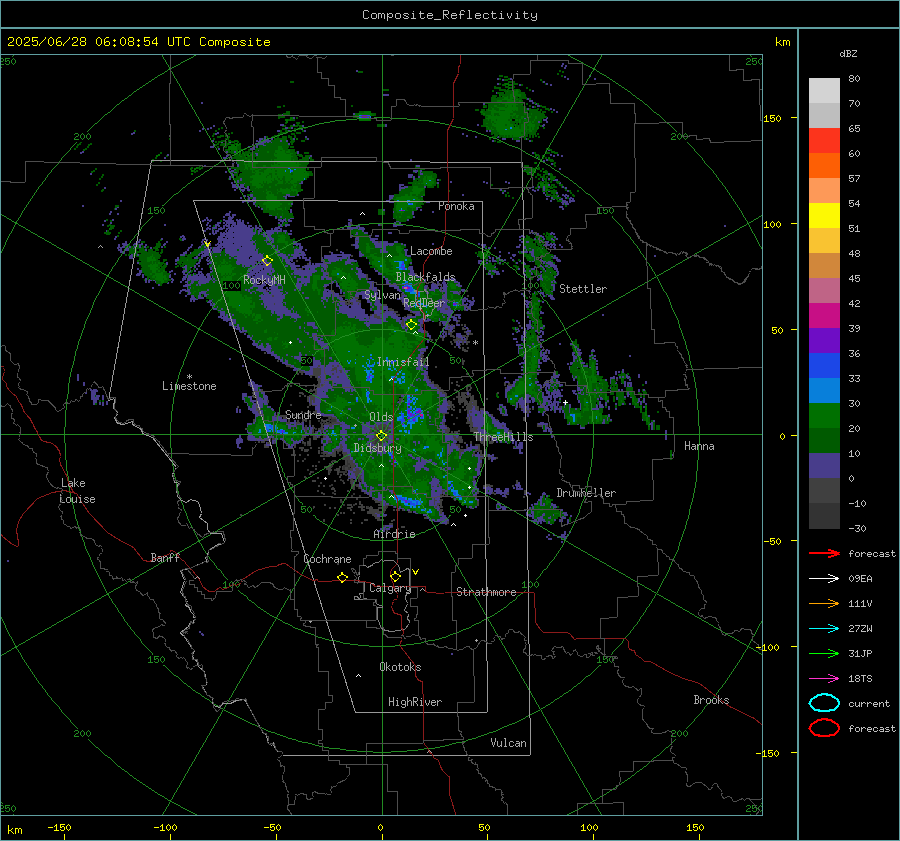Click the yellow marker near RockyMH

(267, 261)
